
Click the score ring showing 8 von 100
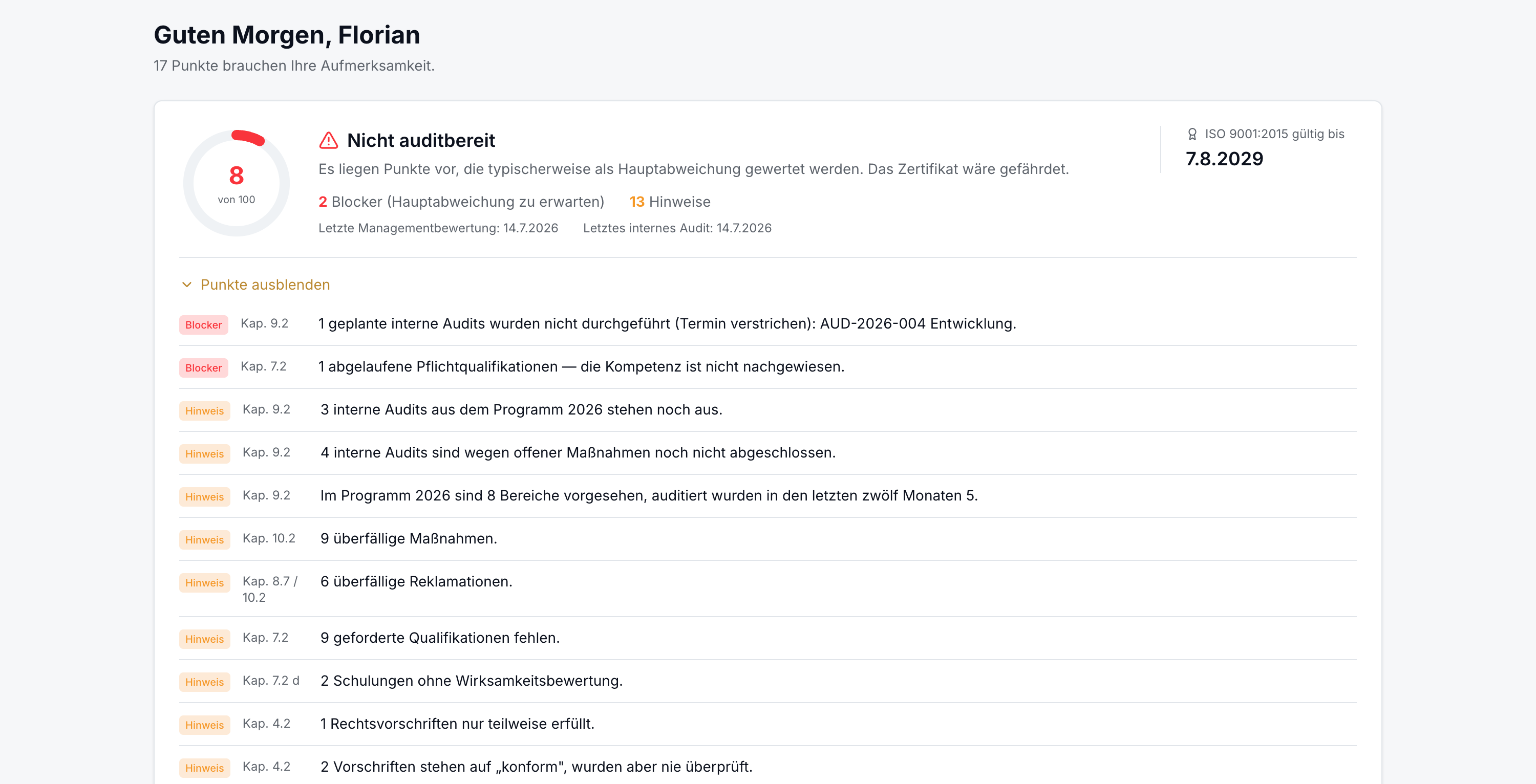236,184
